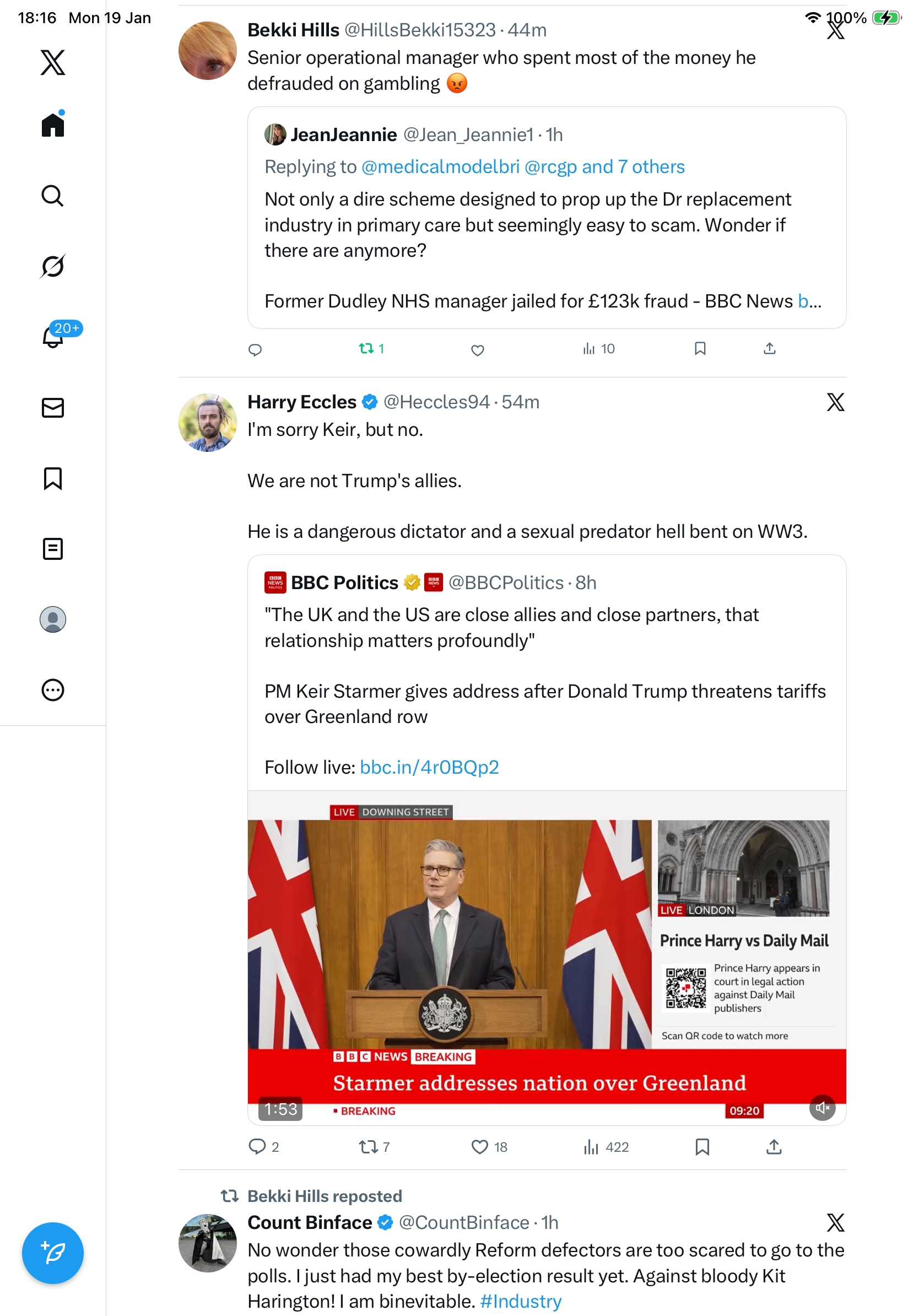The image size is (919, 1316).
Task: Open the #Industry hashtag link
Action: click(x=520, y=1301)
